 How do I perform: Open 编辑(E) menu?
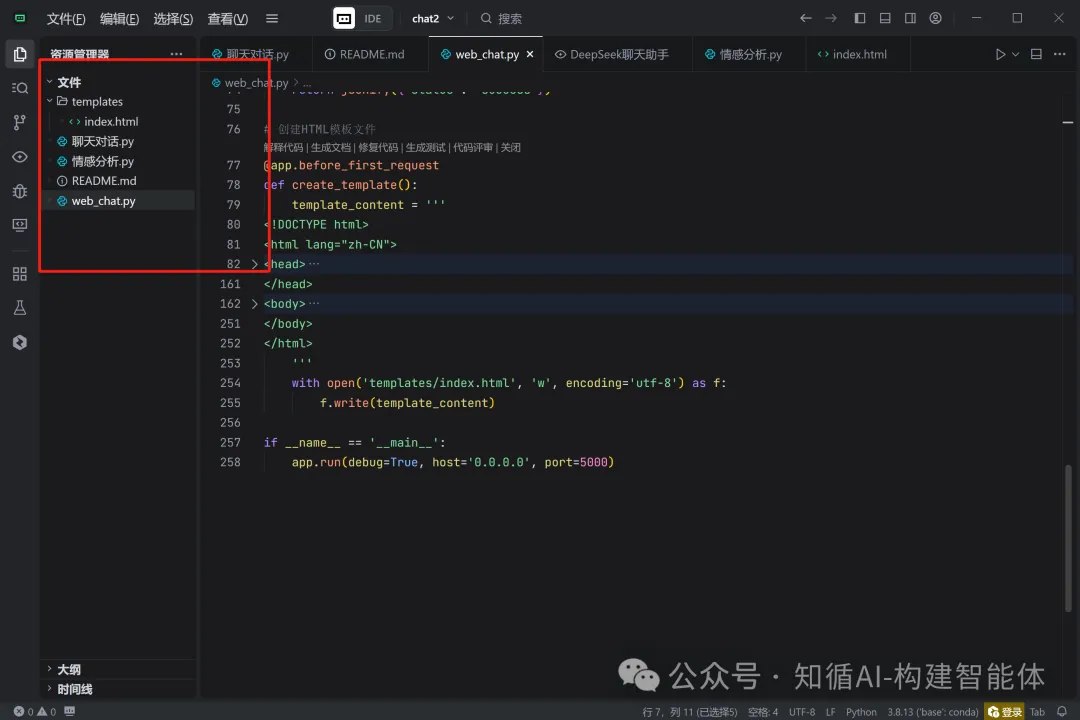point(119,19)
